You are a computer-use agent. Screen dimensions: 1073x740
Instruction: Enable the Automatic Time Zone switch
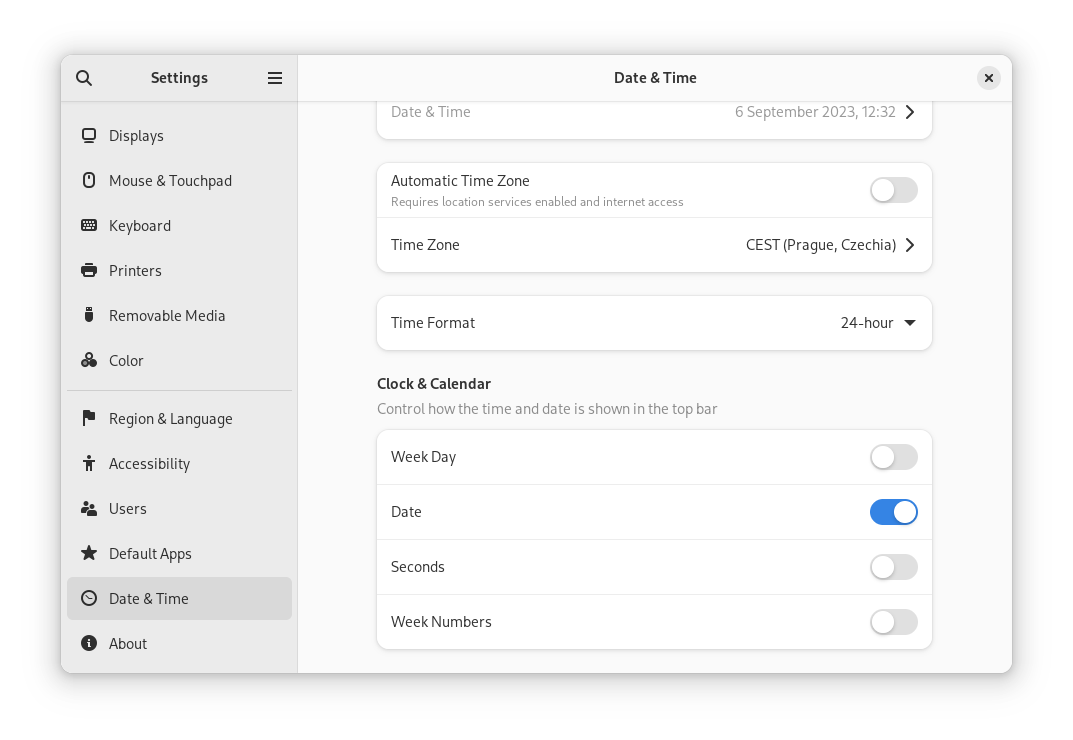893,190
